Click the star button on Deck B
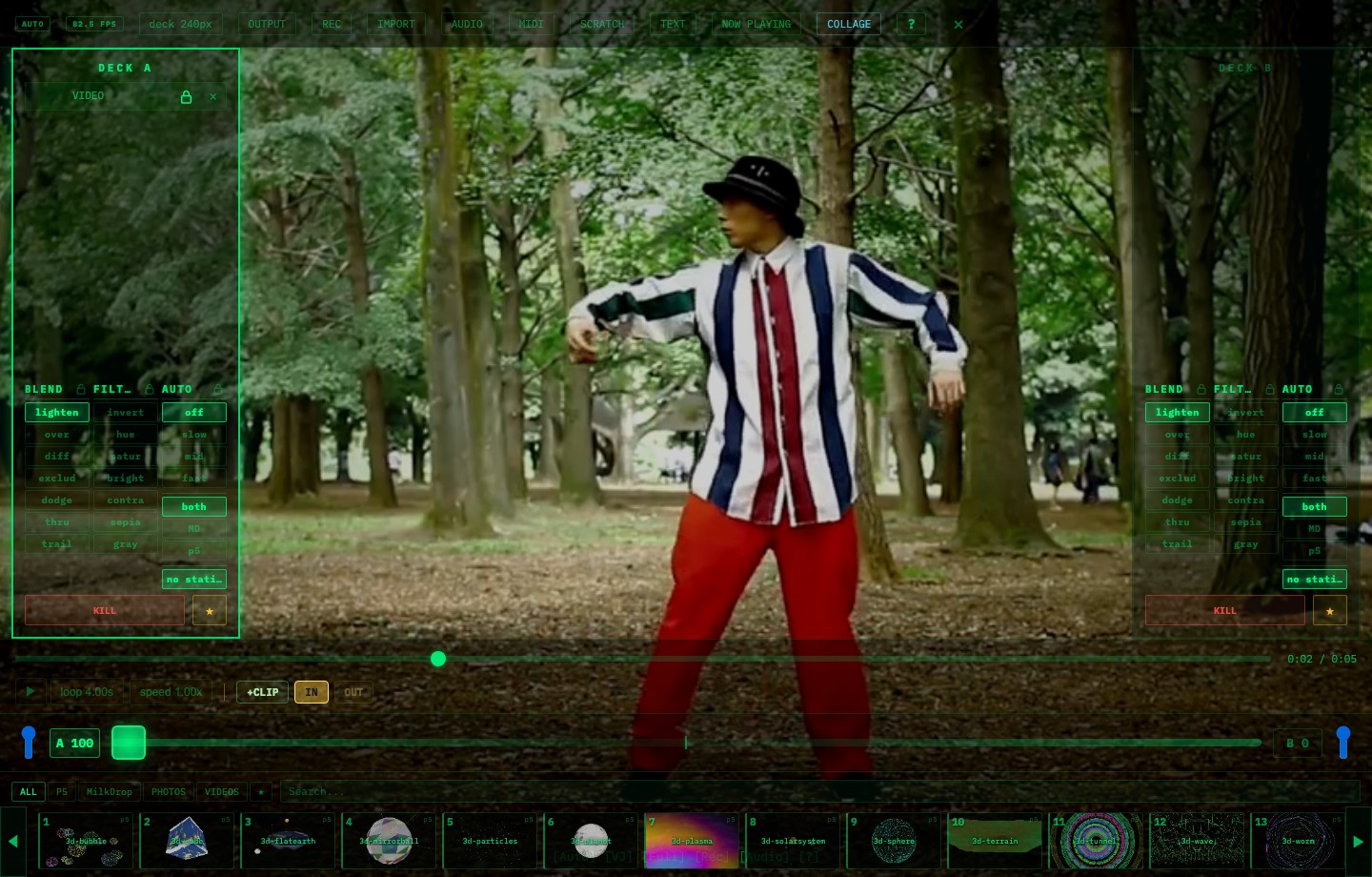The image size is (1372, 877). 1330,611
